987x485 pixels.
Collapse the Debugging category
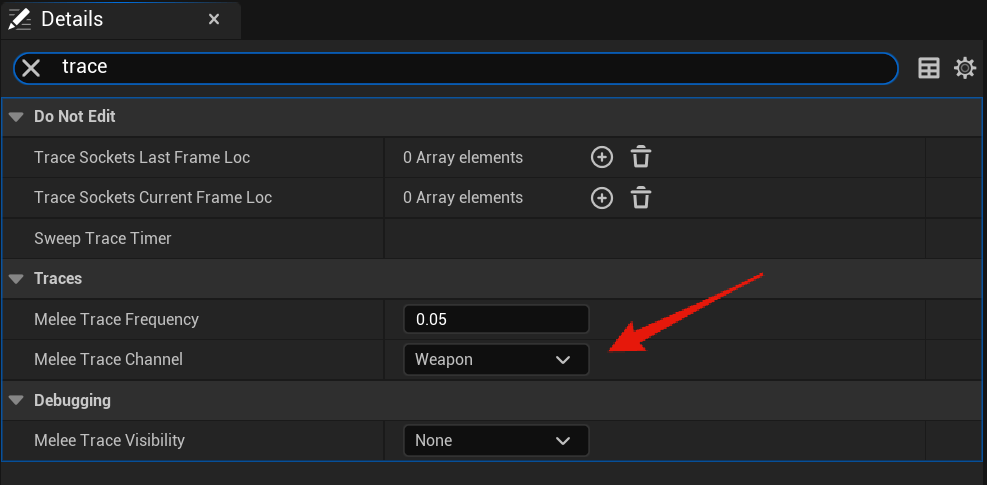(16, 401)
